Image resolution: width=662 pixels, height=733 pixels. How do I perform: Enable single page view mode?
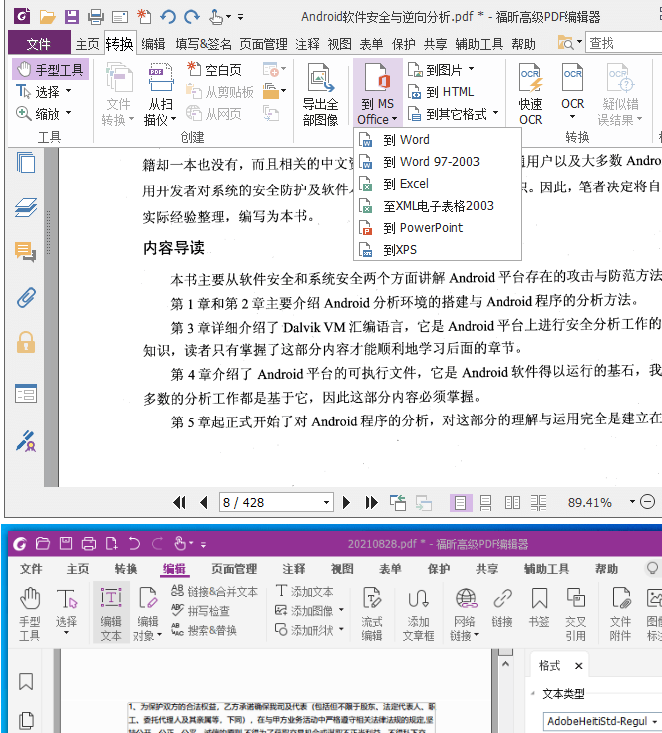[x=461, y=503]
